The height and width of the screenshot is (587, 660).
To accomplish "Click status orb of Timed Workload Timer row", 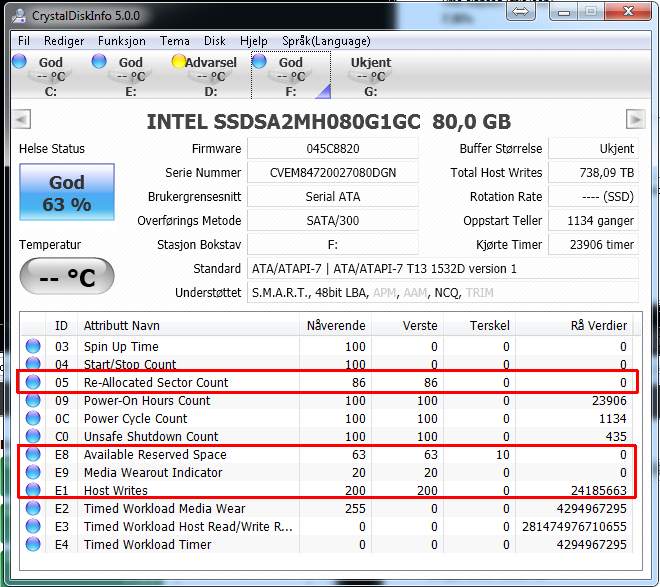I will (33, 544).
